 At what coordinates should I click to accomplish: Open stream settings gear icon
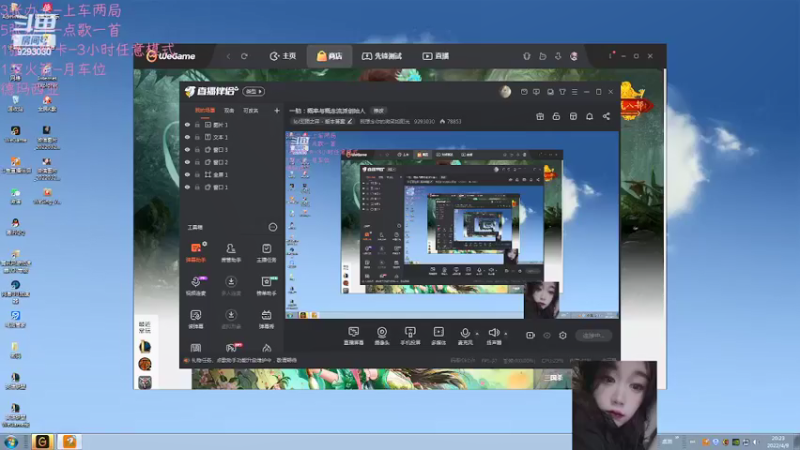(563, 335)
